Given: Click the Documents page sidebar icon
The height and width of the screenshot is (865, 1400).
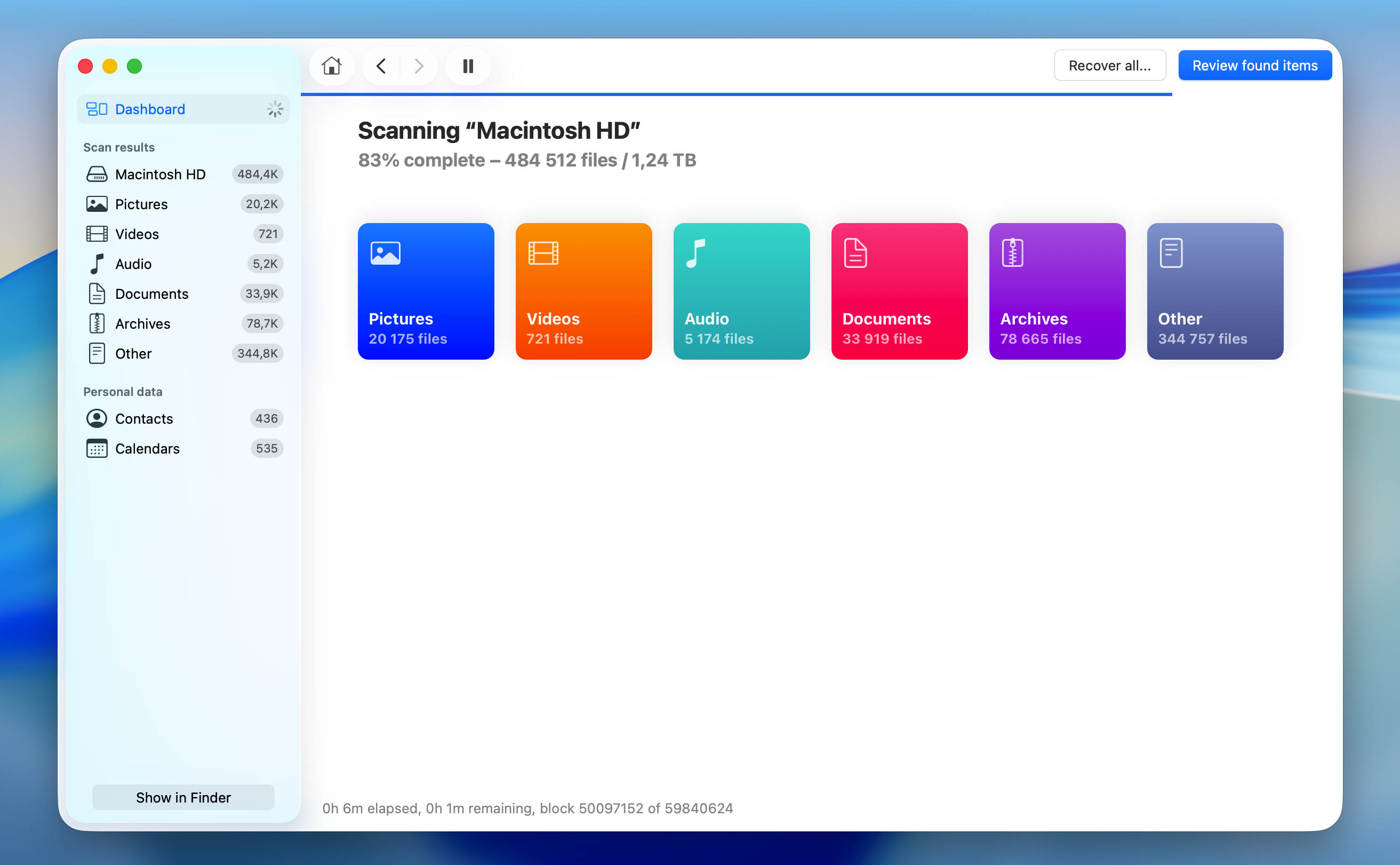Looking at the screenshot, I should click(x=97, y=293).
